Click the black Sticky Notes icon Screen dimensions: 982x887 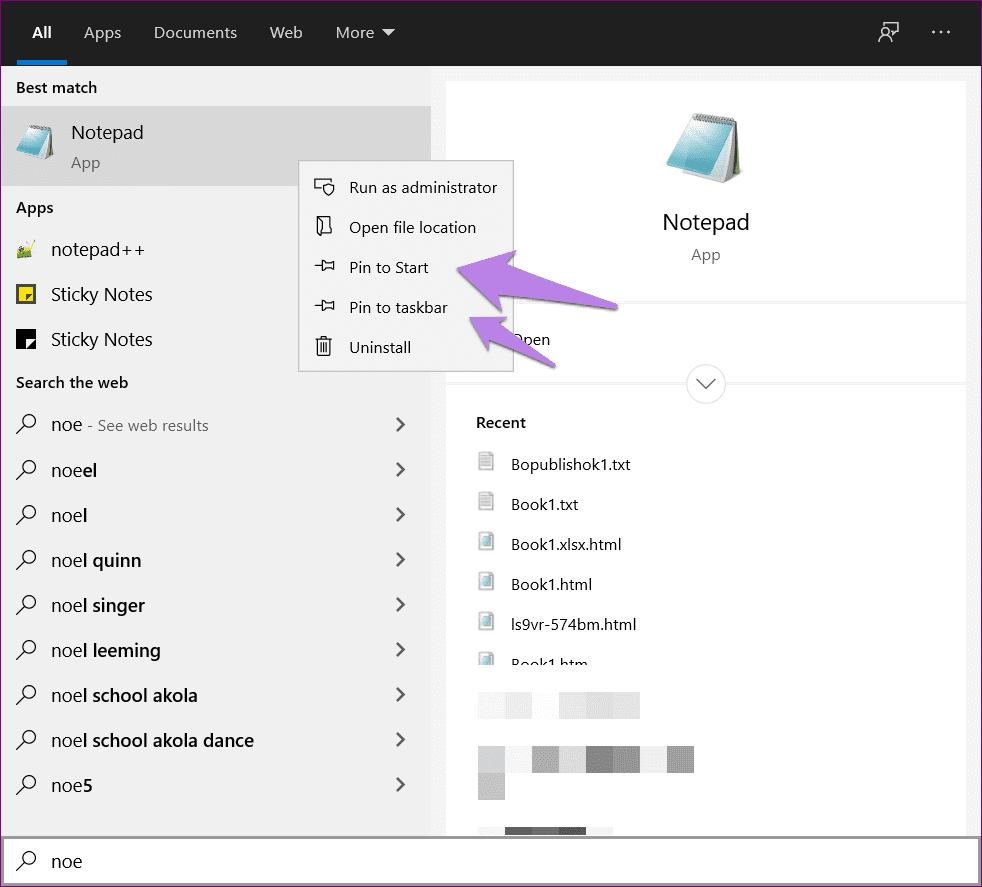tap(28, 339)
